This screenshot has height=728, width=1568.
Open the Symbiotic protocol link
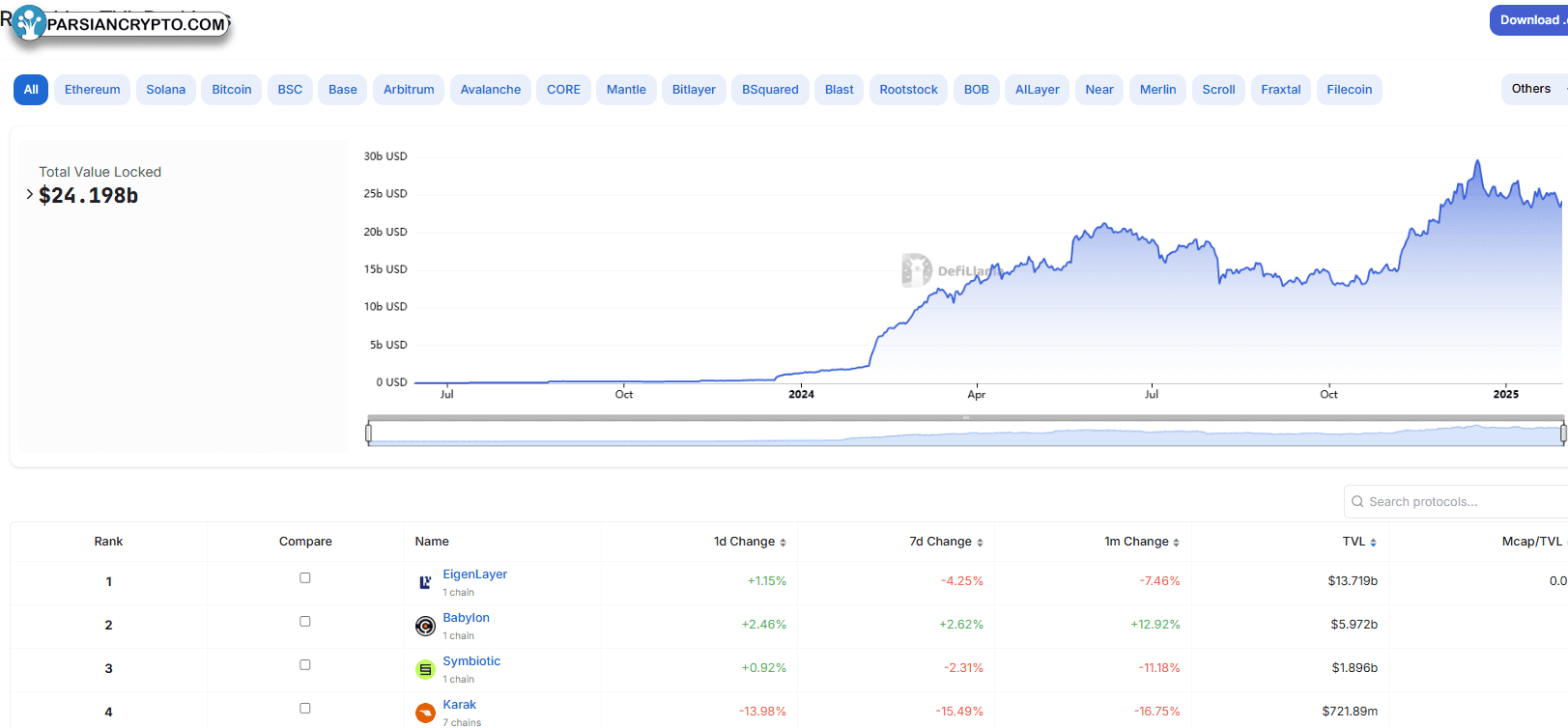coord(471,661)
